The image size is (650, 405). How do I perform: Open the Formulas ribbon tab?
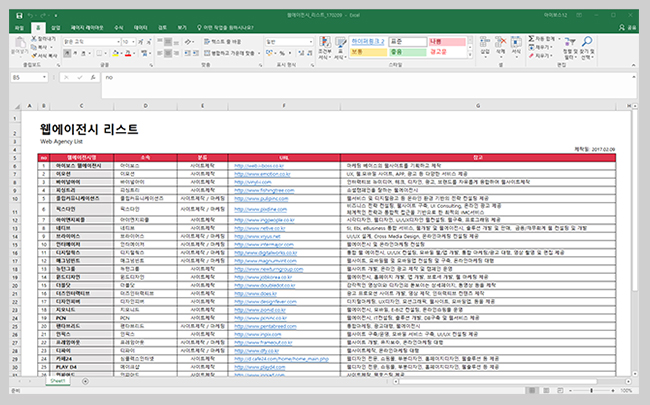(x=119, y=28)
